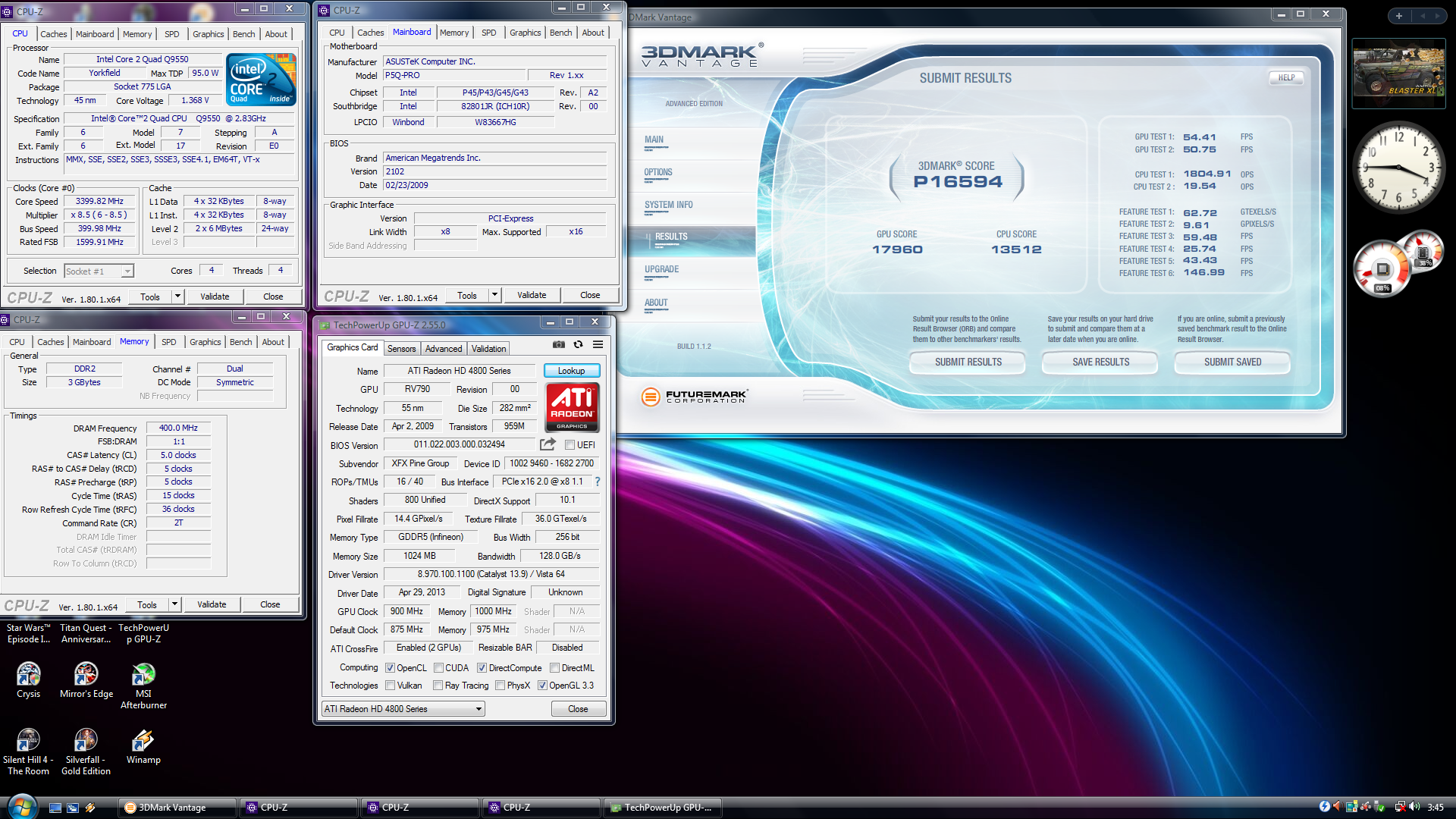Open the Windows Start orb
This screenshot has width=1456, height=819.
(21, 807)
